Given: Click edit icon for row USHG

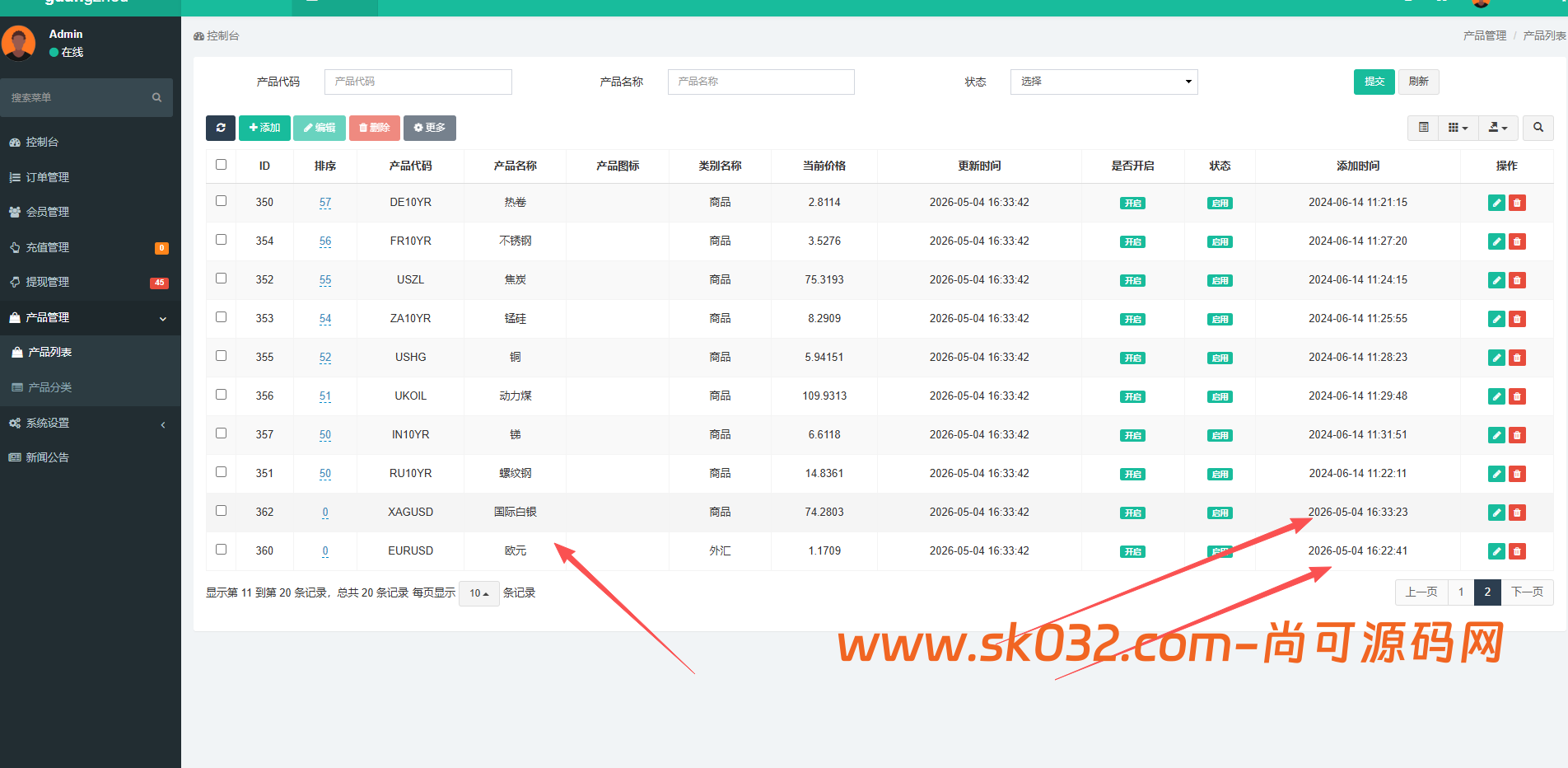Looking at the screenshot, I should pyautogui.click(x=1497, y=358).
